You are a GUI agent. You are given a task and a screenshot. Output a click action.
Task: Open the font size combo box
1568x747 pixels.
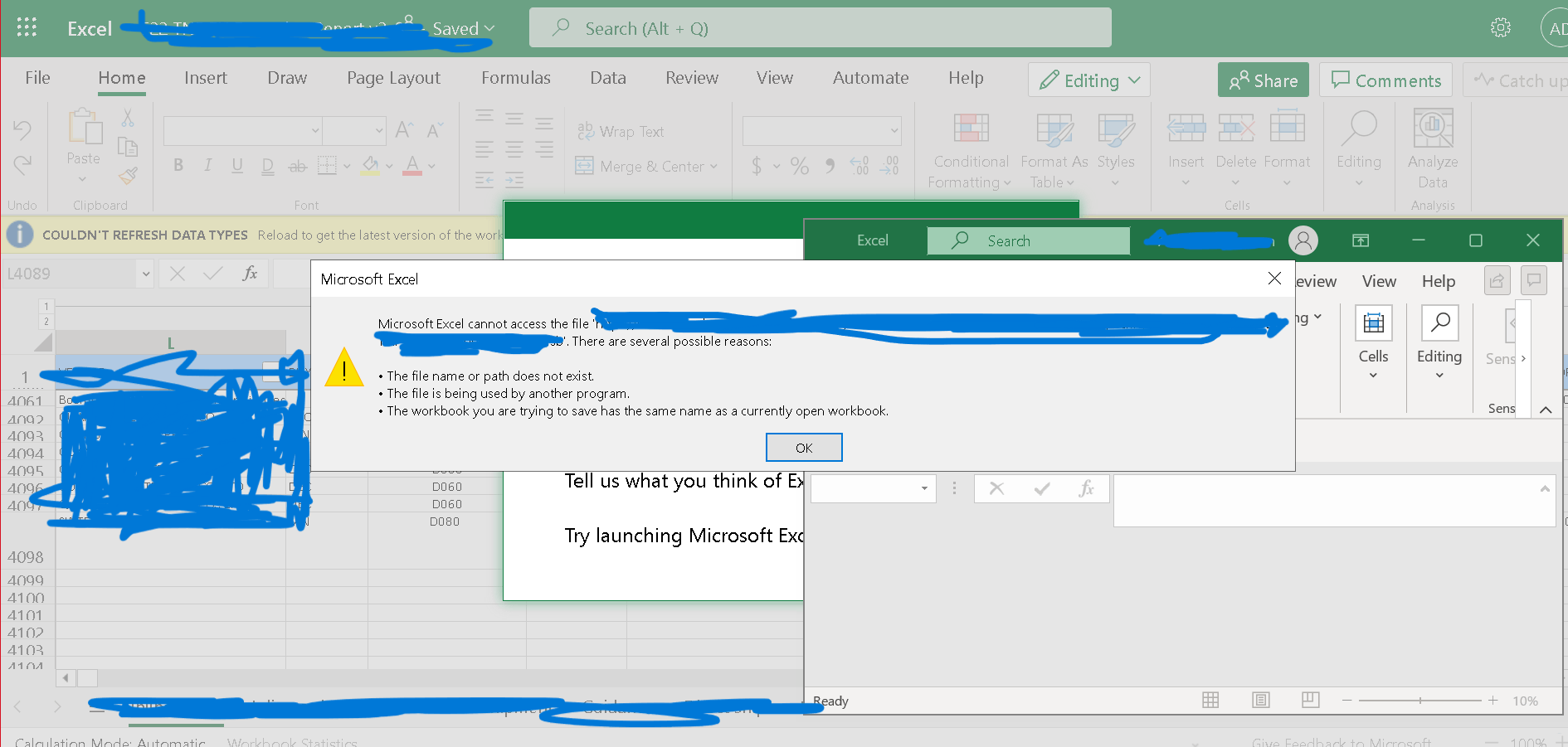354,130
